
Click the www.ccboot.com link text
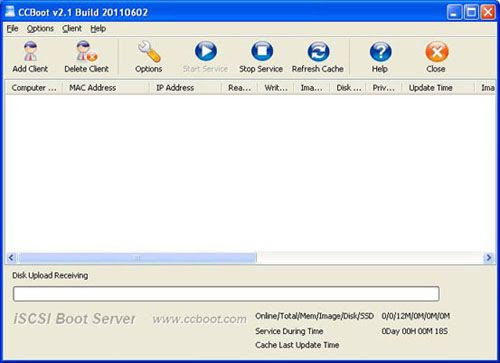[199, 319]
